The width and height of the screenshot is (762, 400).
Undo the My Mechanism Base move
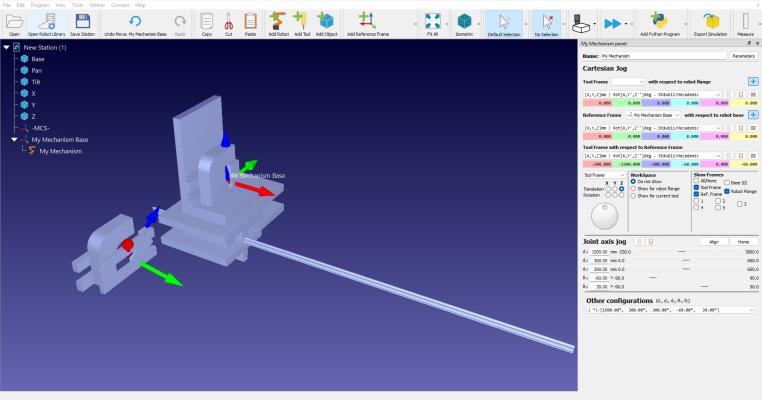[x=135, y=24]
